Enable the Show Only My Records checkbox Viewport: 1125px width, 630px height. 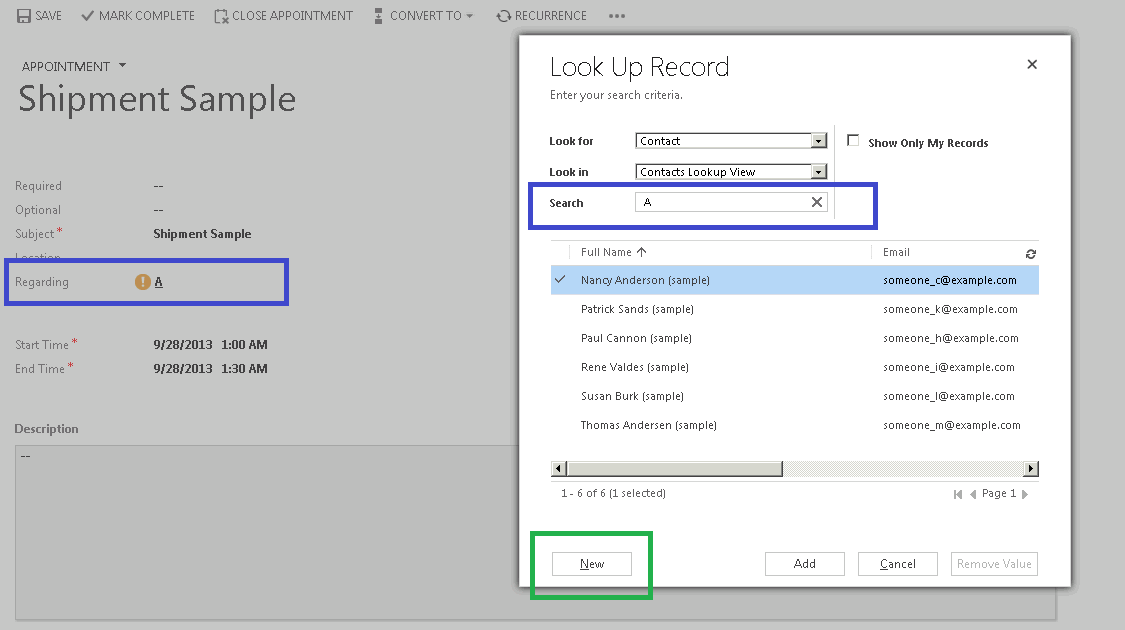(x=853, y=140)
